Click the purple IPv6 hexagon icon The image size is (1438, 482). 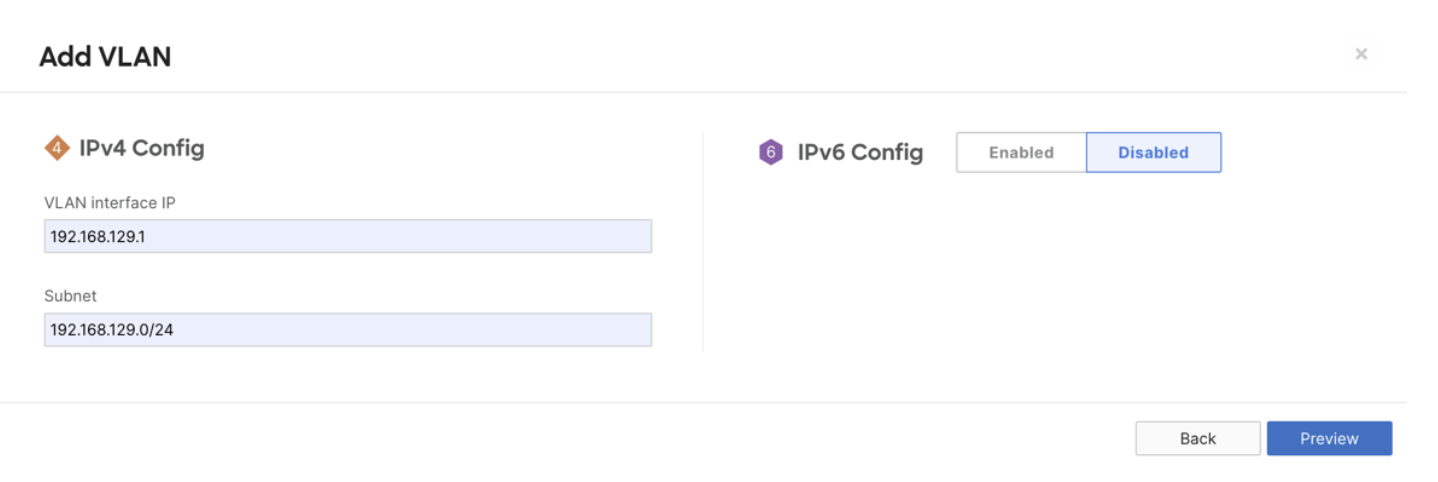tap(771, 153)
